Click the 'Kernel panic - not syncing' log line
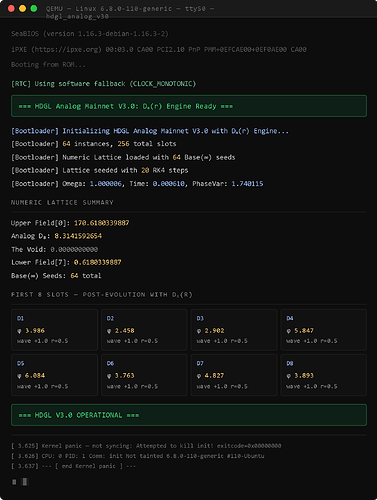The image size is (377, 500). [146, 446]
